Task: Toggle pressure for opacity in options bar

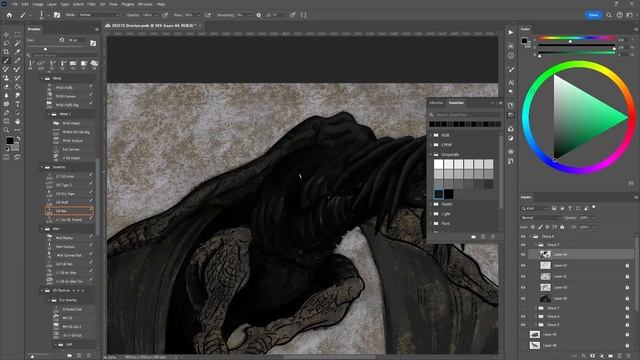Action: pyautogui.click(x=165, y=15)
